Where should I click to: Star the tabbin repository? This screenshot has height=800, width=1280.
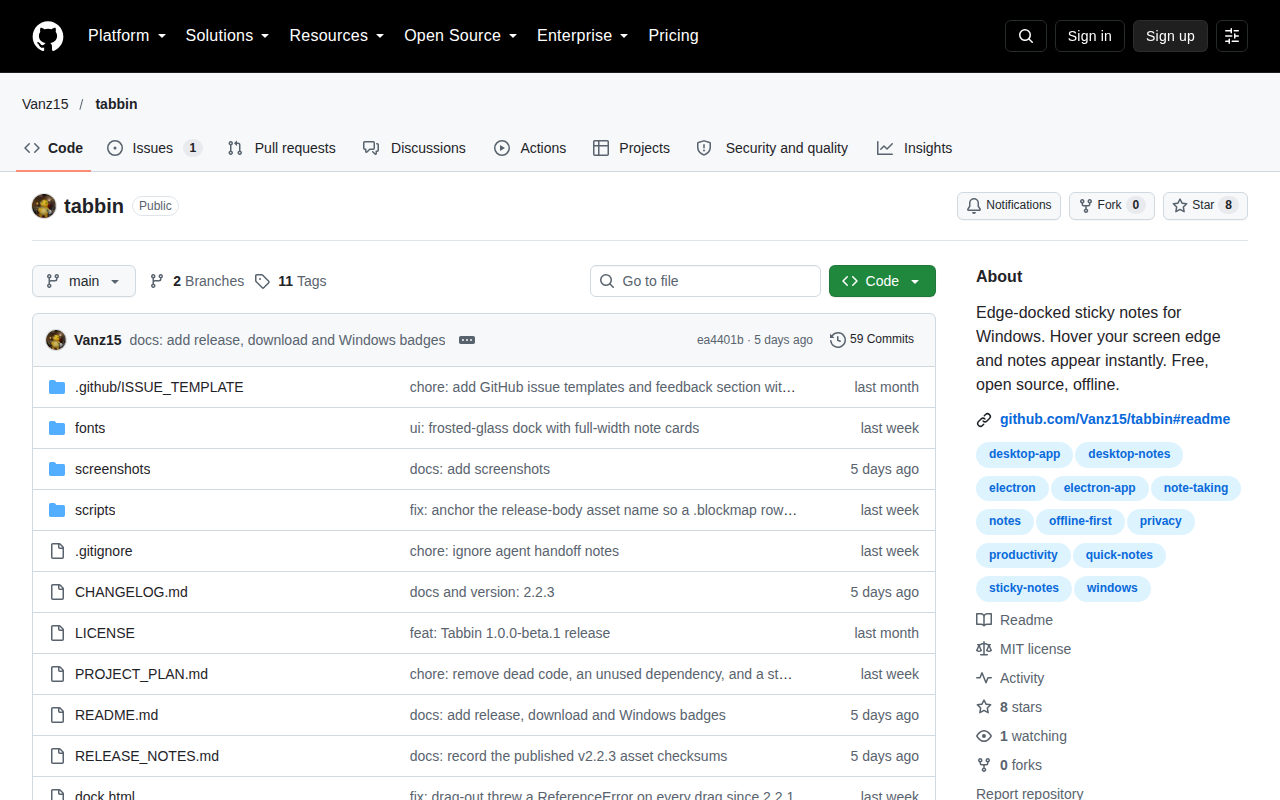[1205, 206]
